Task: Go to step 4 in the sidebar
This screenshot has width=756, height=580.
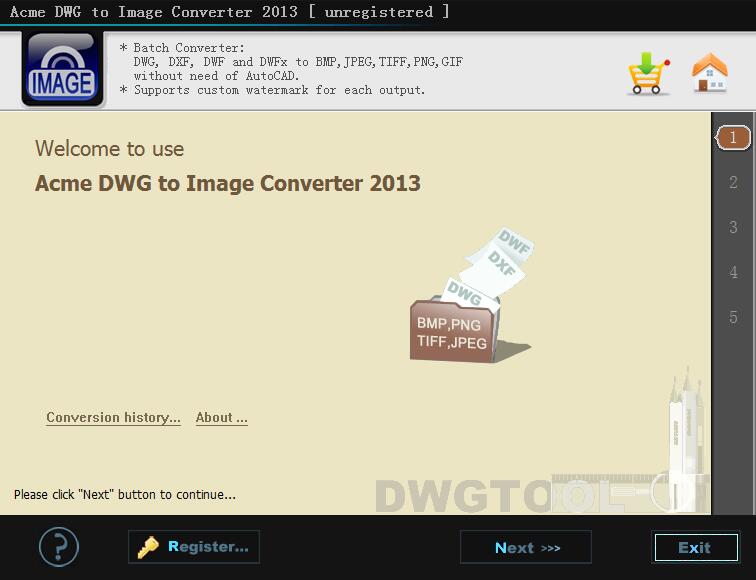Action: coord(733,272)
